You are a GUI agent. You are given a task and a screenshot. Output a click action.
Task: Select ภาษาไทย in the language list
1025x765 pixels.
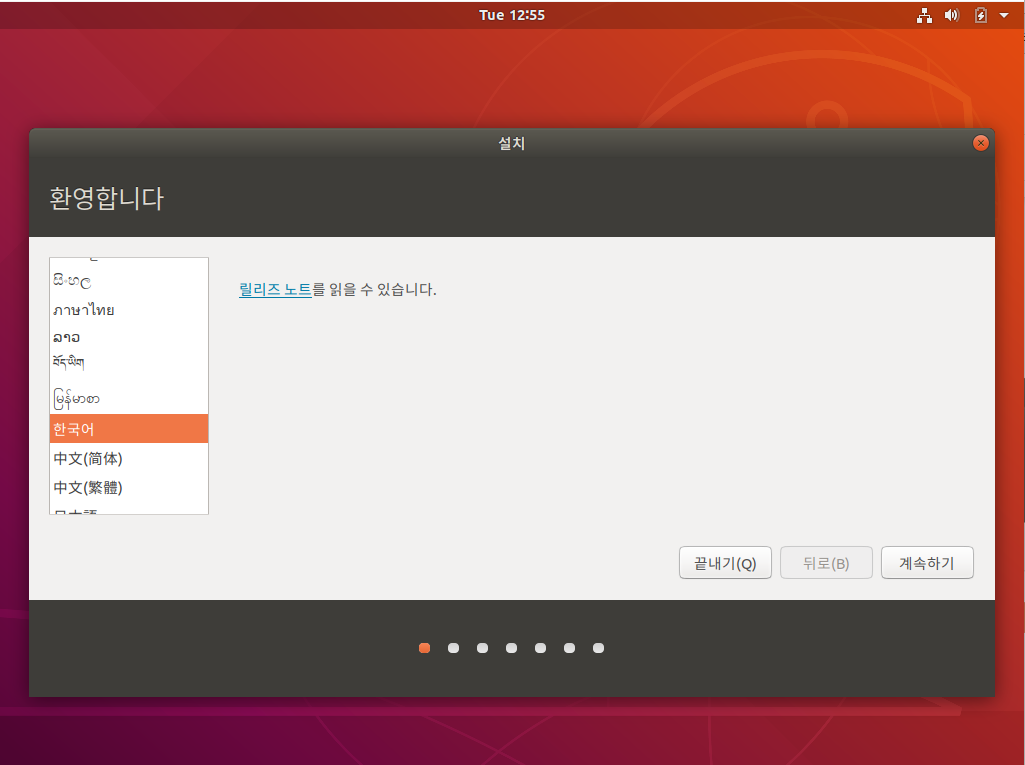(129, 310)
